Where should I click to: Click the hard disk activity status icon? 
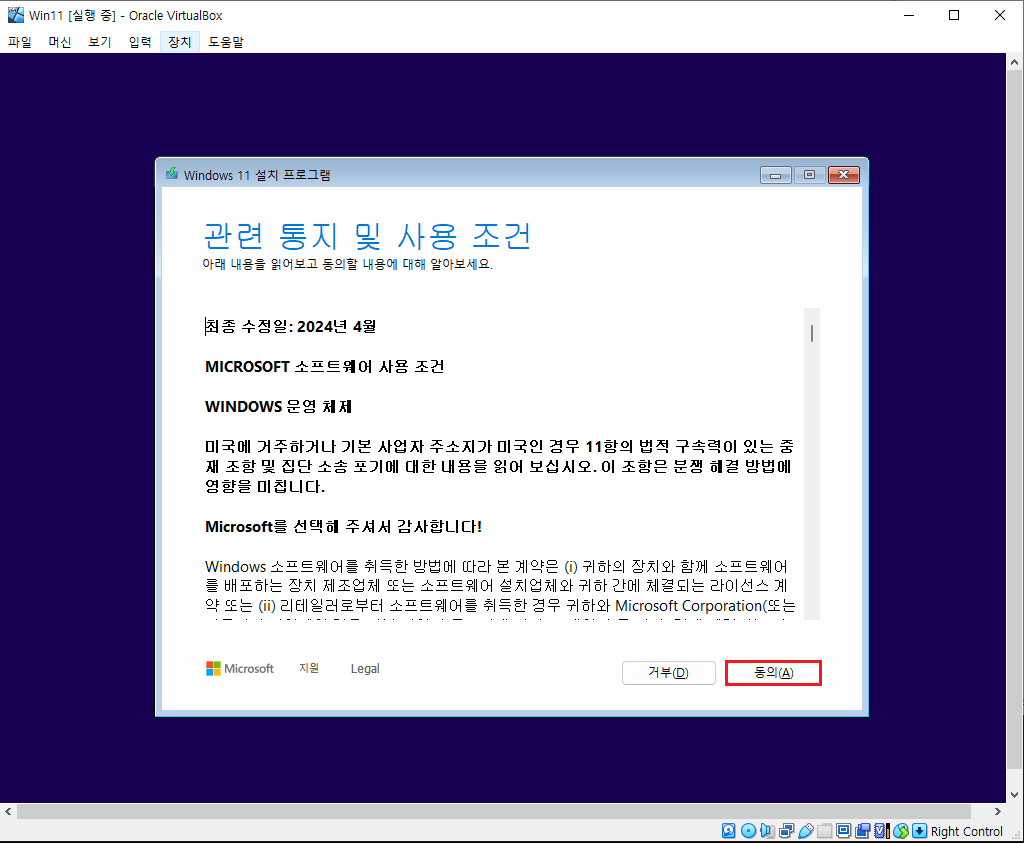(x=729, y=831)
